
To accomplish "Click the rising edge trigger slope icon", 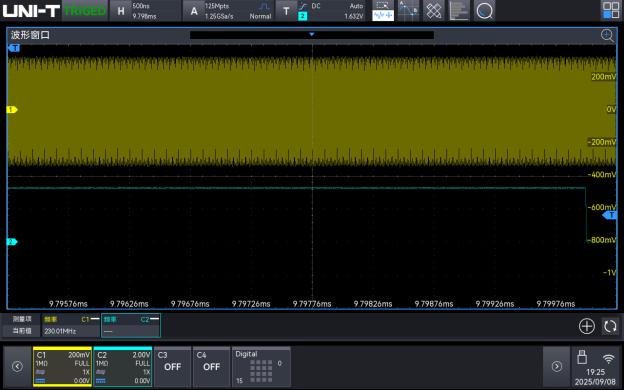I will [x=303, y=6].
